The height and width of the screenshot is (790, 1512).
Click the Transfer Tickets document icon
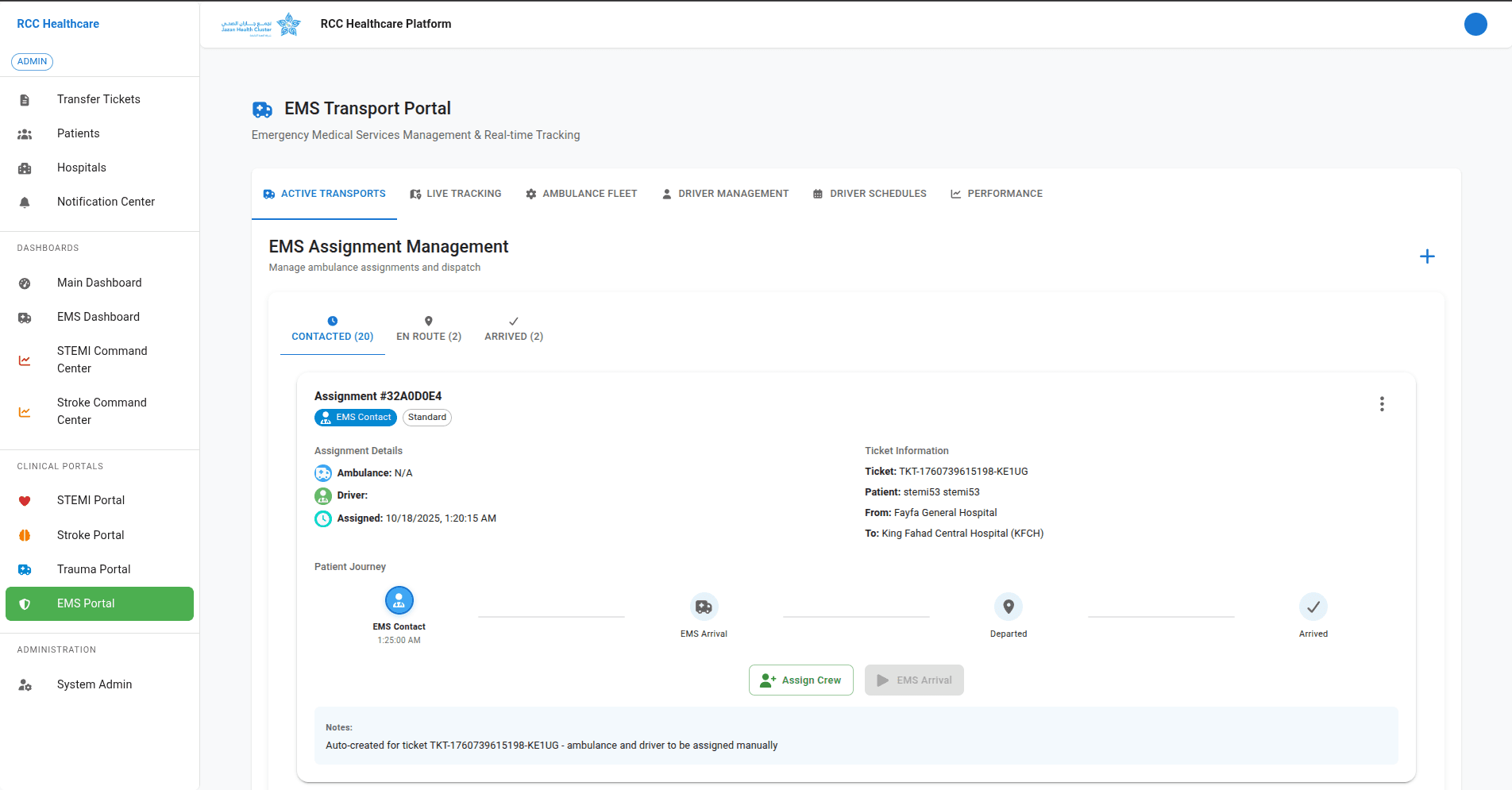tap(25, 98)
